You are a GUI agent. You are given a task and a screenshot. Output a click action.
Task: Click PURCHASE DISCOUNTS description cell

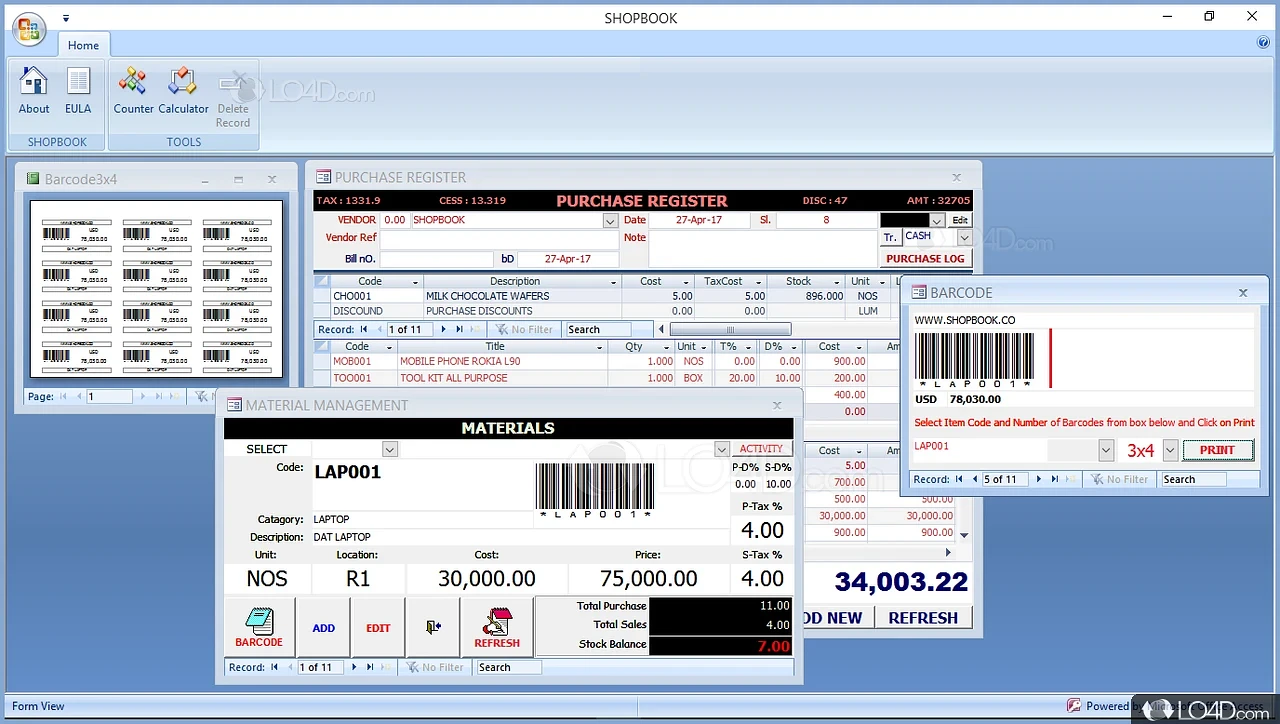(x=523, y=311)
